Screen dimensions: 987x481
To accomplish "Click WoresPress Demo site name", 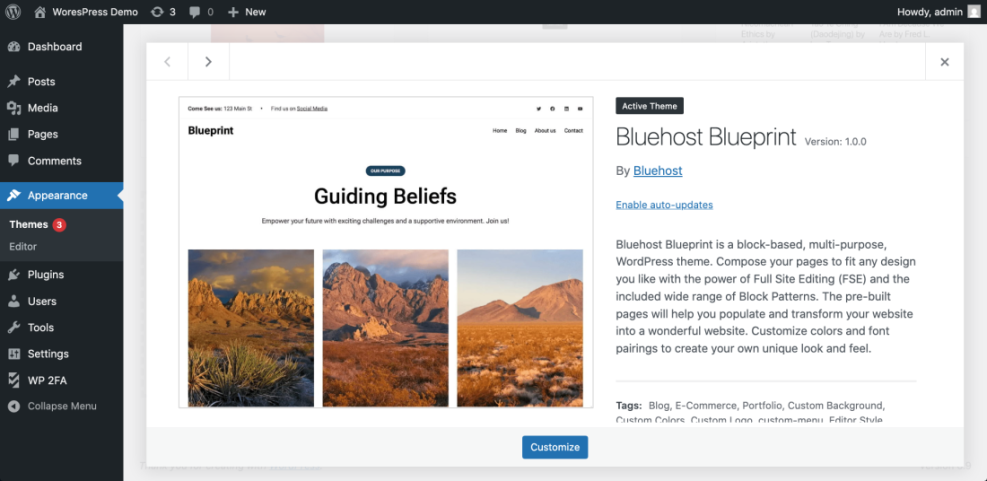I will point(95,11).
